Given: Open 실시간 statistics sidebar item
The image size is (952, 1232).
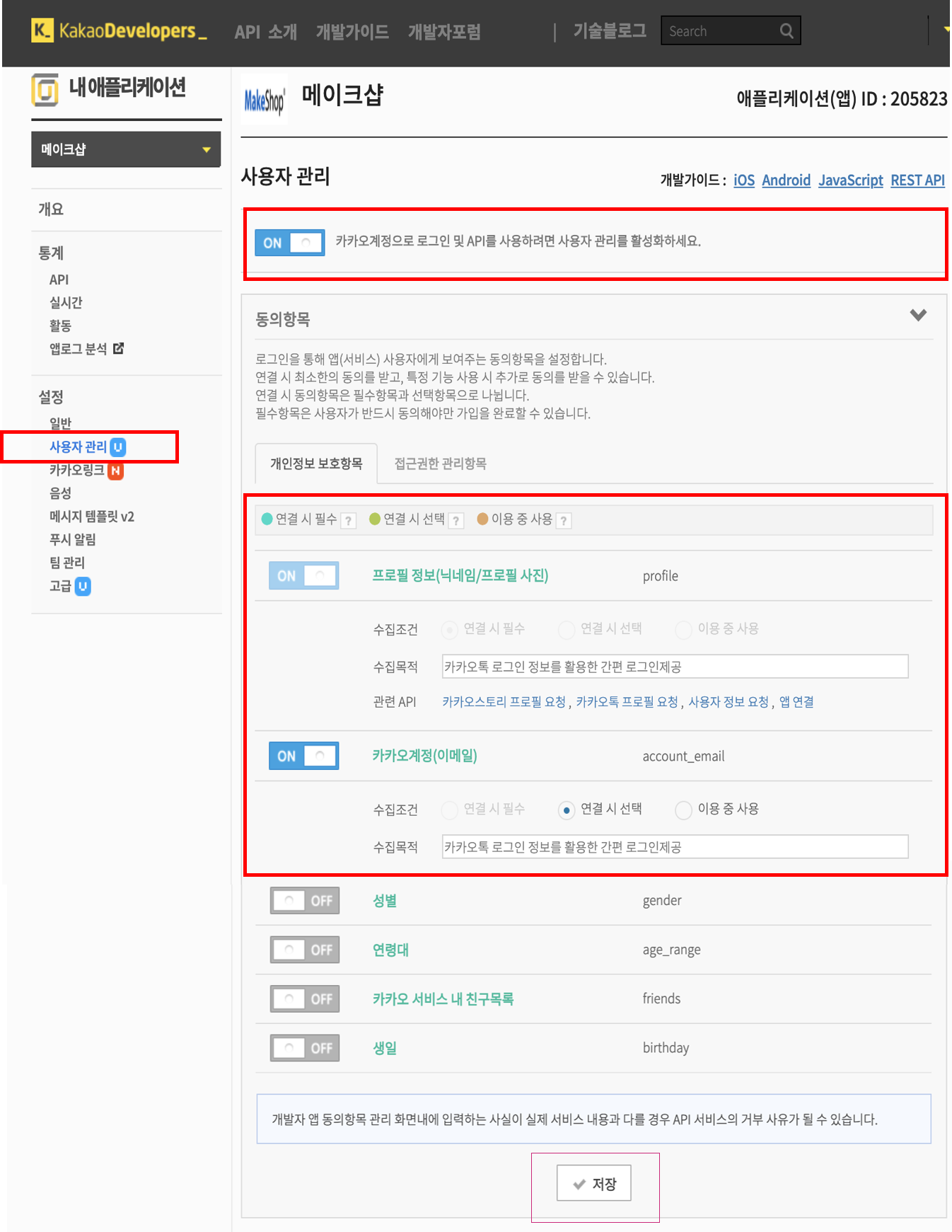Looking at the screenshot, I should click(66, 303).
